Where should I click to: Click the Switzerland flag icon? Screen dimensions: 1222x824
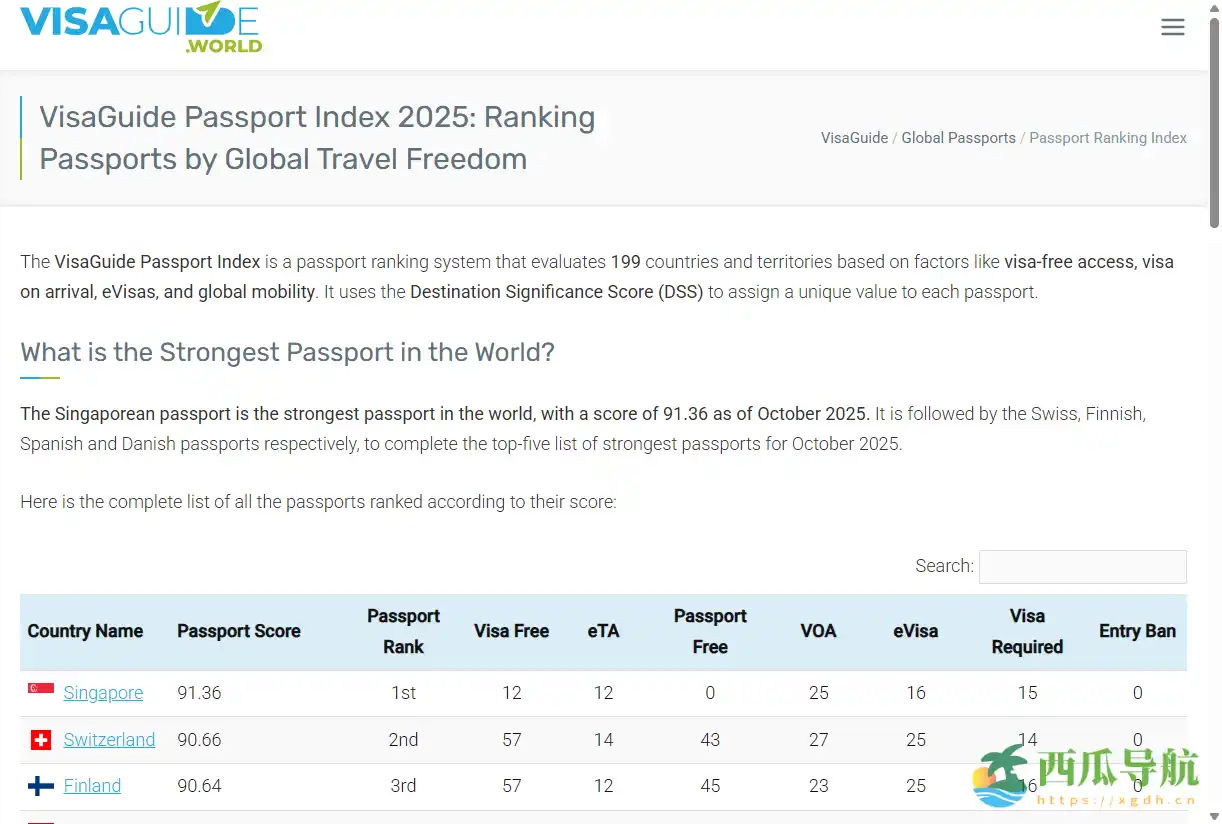click(x=41, y=740)
